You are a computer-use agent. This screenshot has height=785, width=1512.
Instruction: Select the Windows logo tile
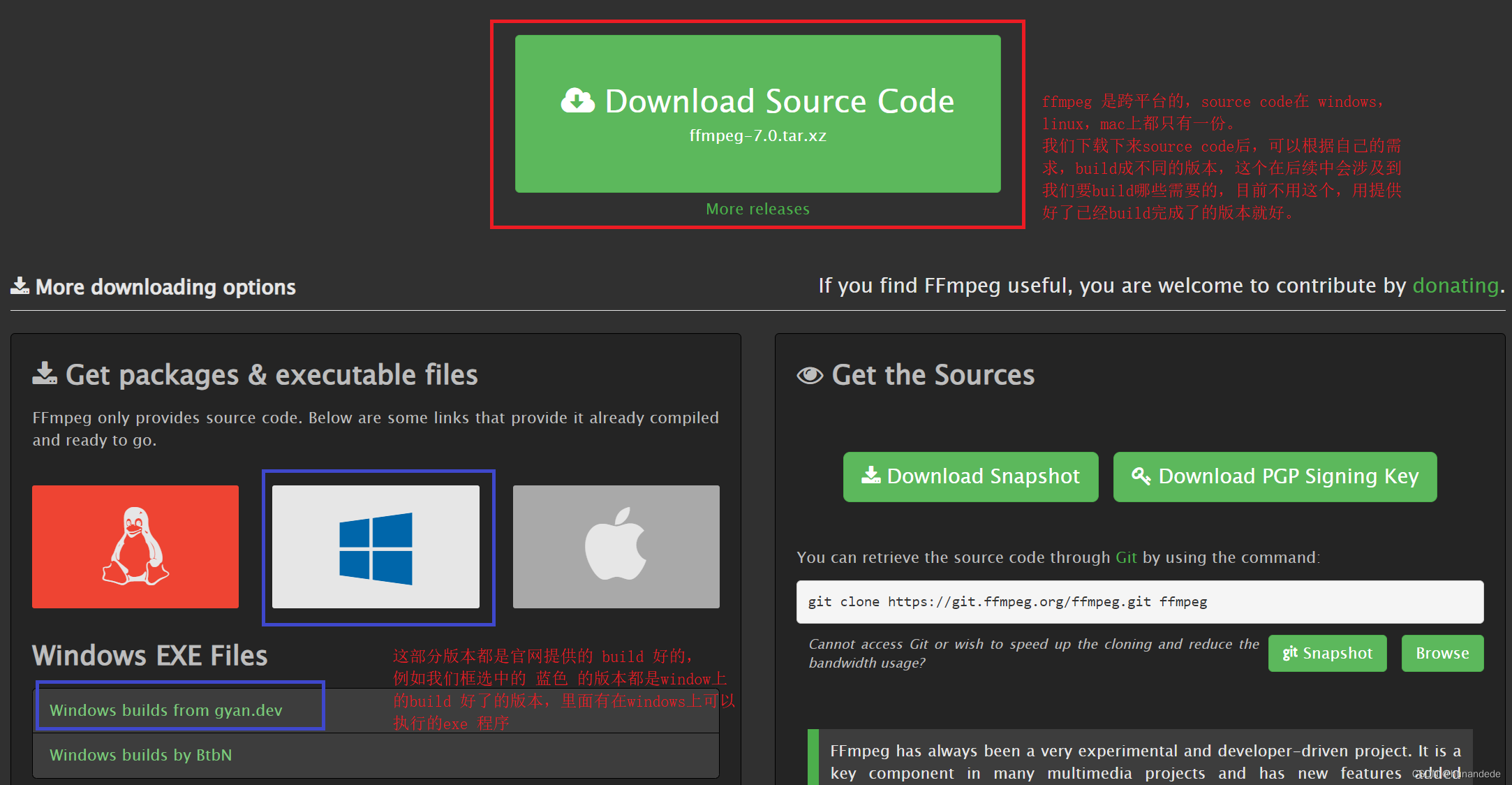pyautogui.click(x=376, y=547)
